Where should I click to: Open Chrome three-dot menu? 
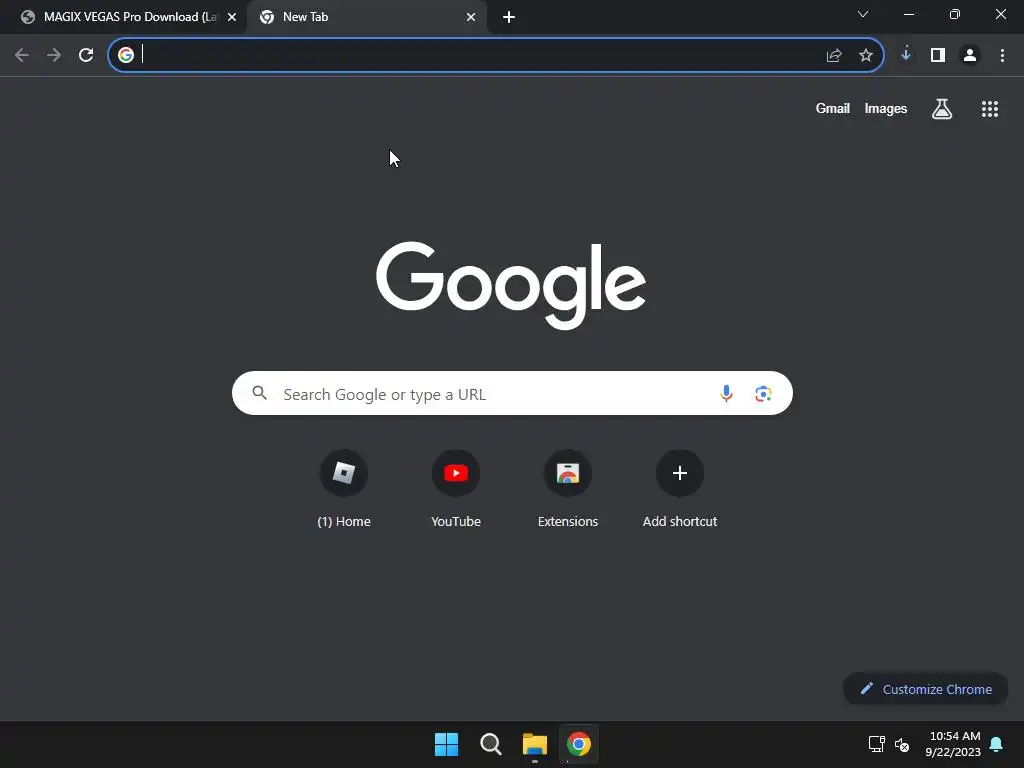tap(1002, 56)
